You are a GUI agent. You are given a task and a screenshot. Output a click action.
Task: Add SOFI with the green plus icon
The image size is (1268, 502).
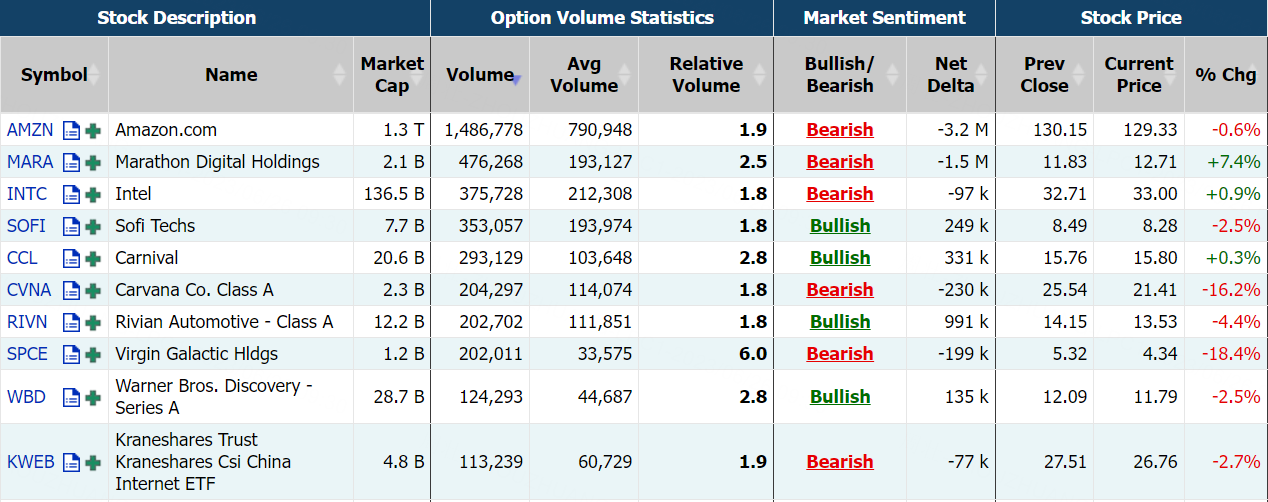pos(93,226)
